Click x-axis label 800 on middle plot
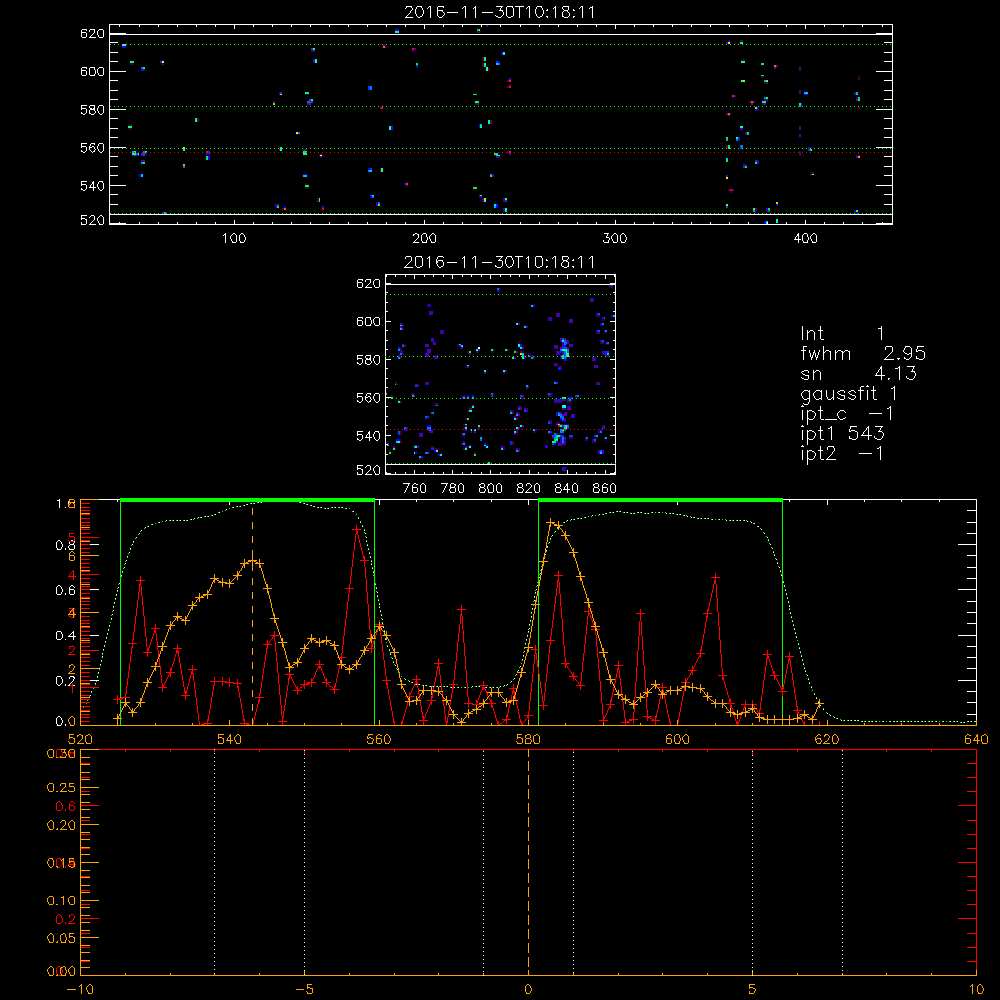Image resolution: width=1000 pixels, height=1000 pixels. coord(490,489)
